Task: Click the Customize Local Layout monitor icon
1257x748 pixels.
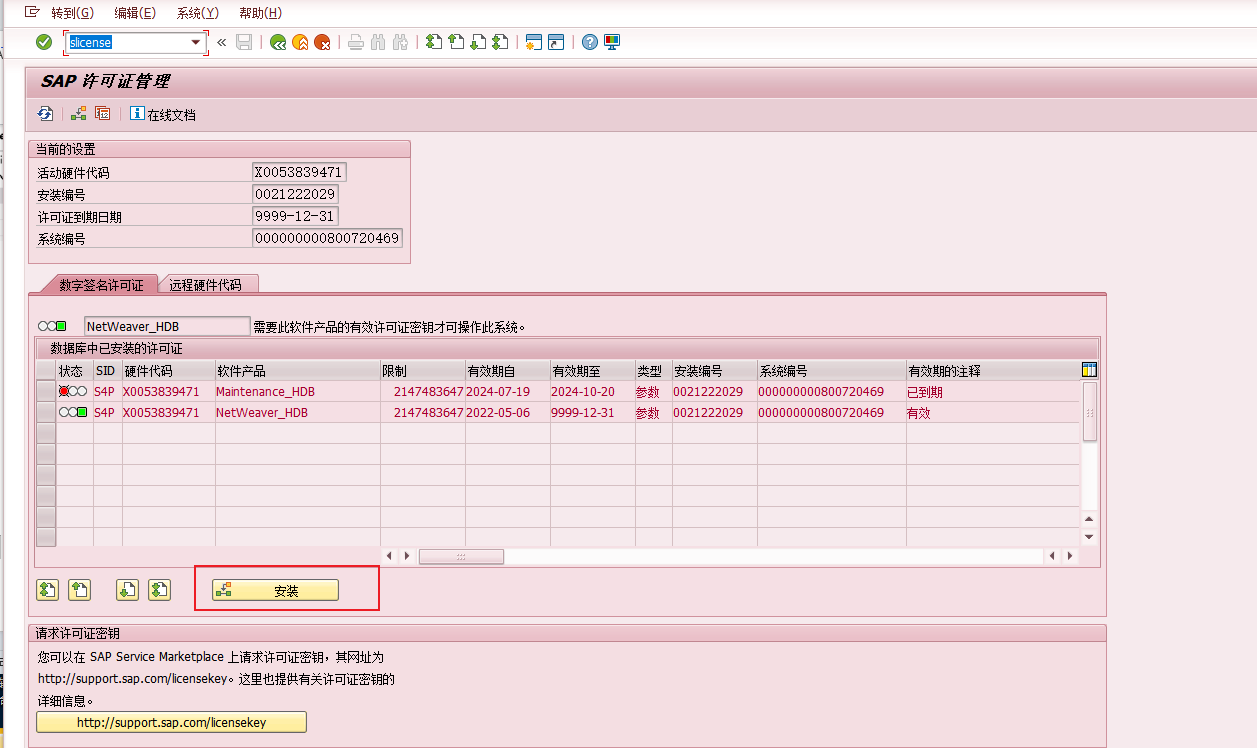Action: tap(612, 42)
